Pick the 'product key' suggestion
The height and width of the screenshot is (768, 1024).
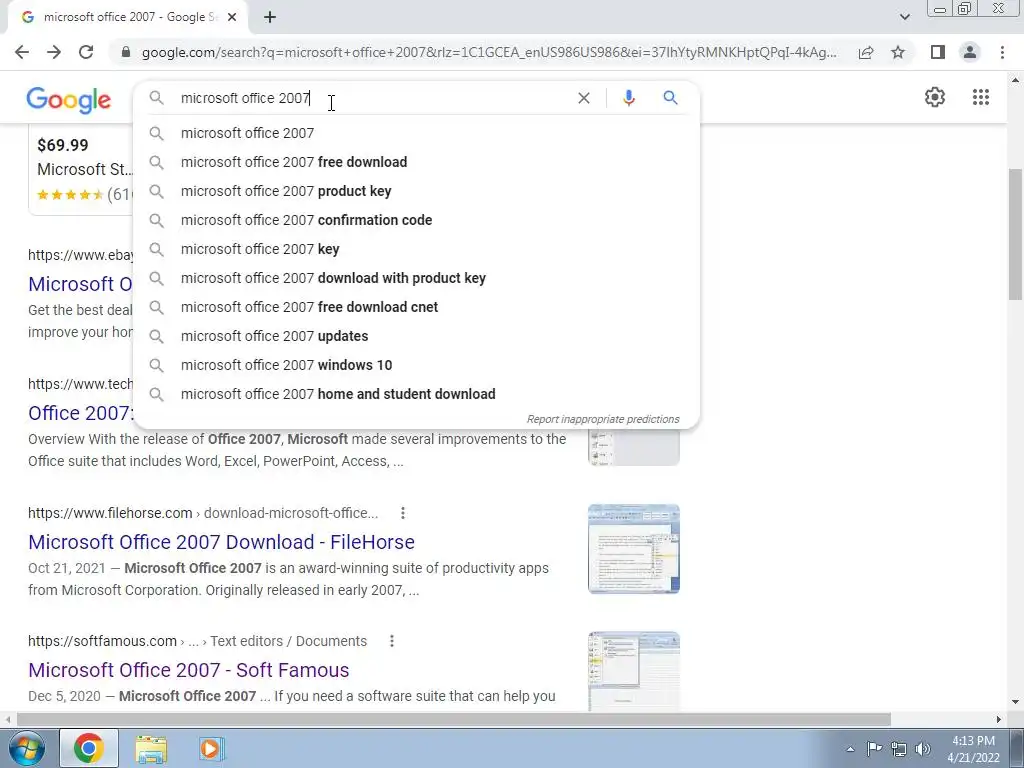[x=416, y=191]
